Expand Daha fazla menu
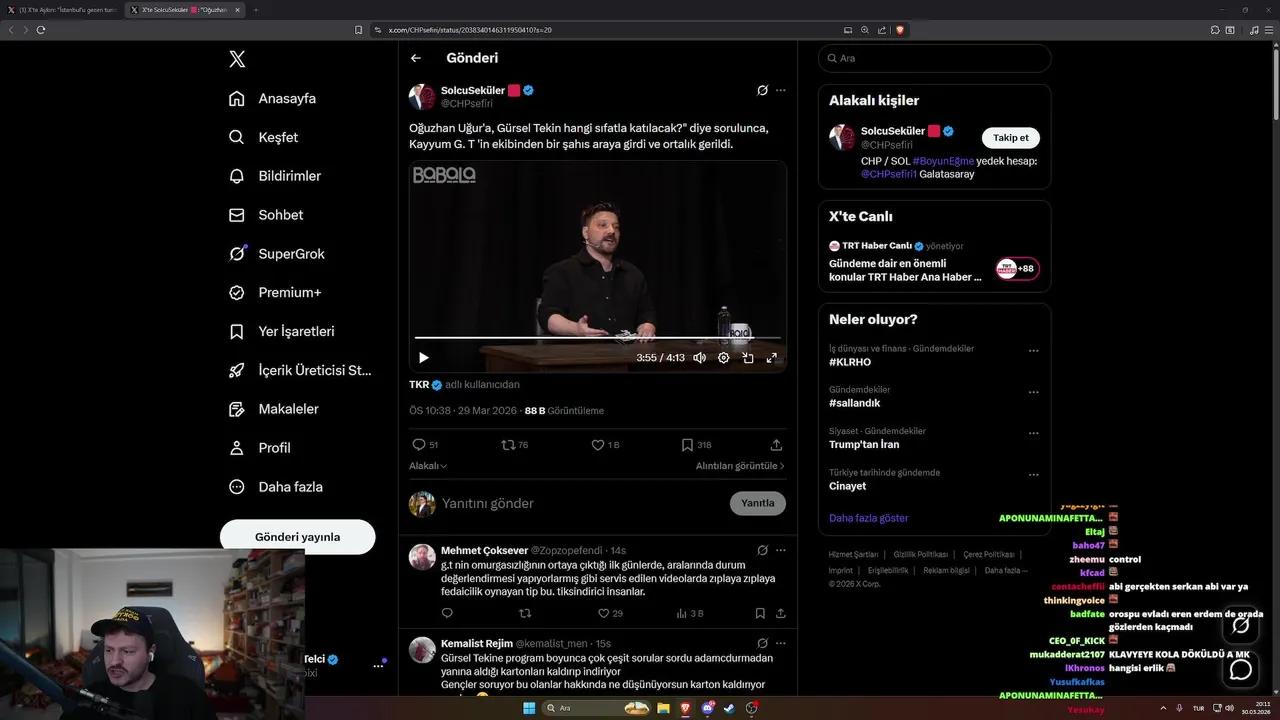This screenshot has height=720, width=1280. coord(275,487)
